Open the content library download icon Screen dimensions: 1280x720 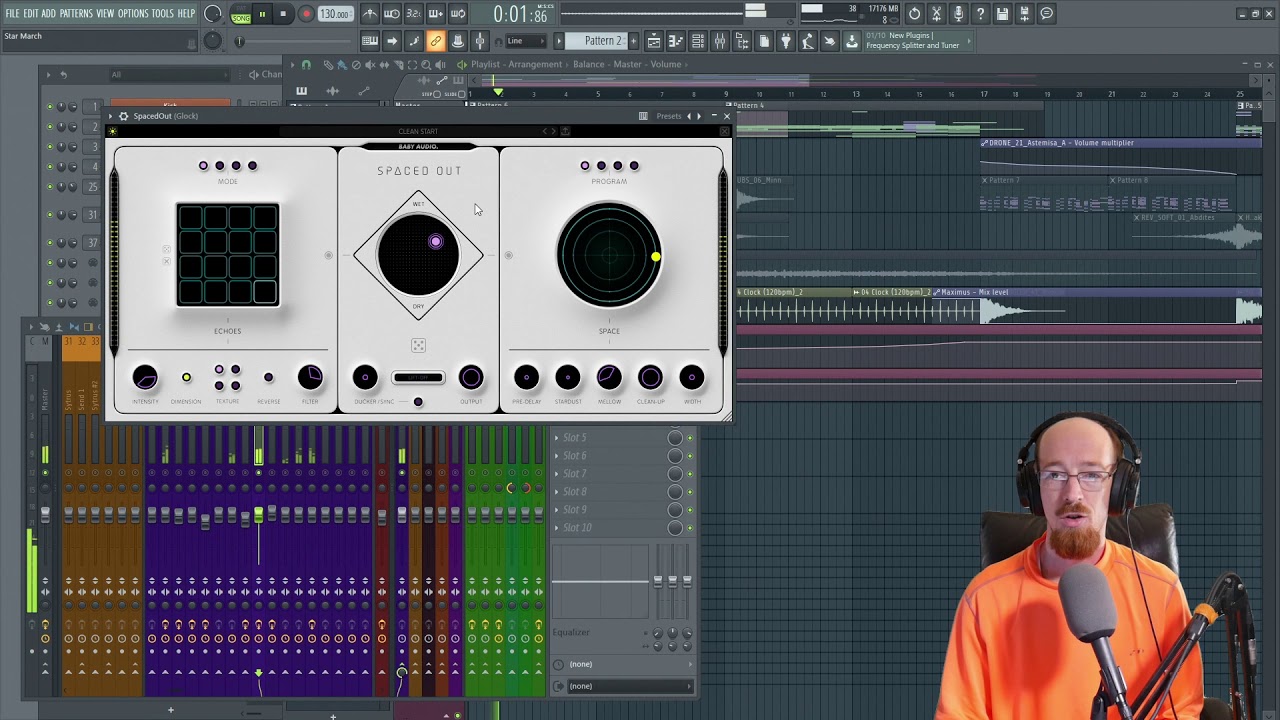point(852,41)
